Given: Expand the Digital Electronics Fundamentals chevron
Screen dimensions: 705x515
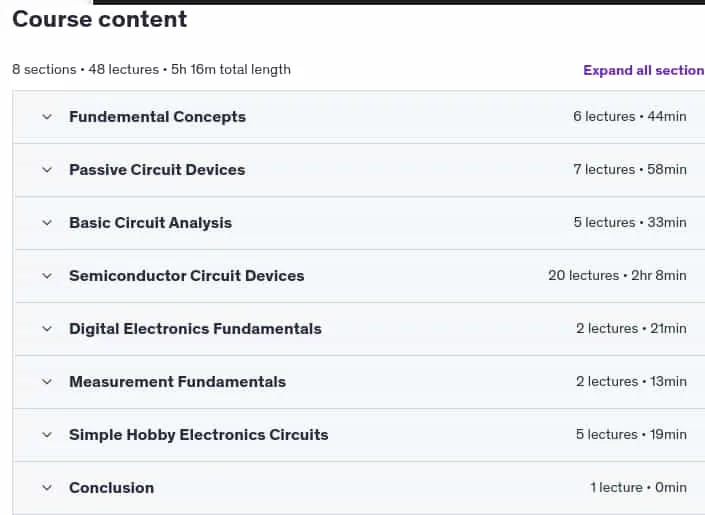Looking at the screenshot, I should pos(47,329).
